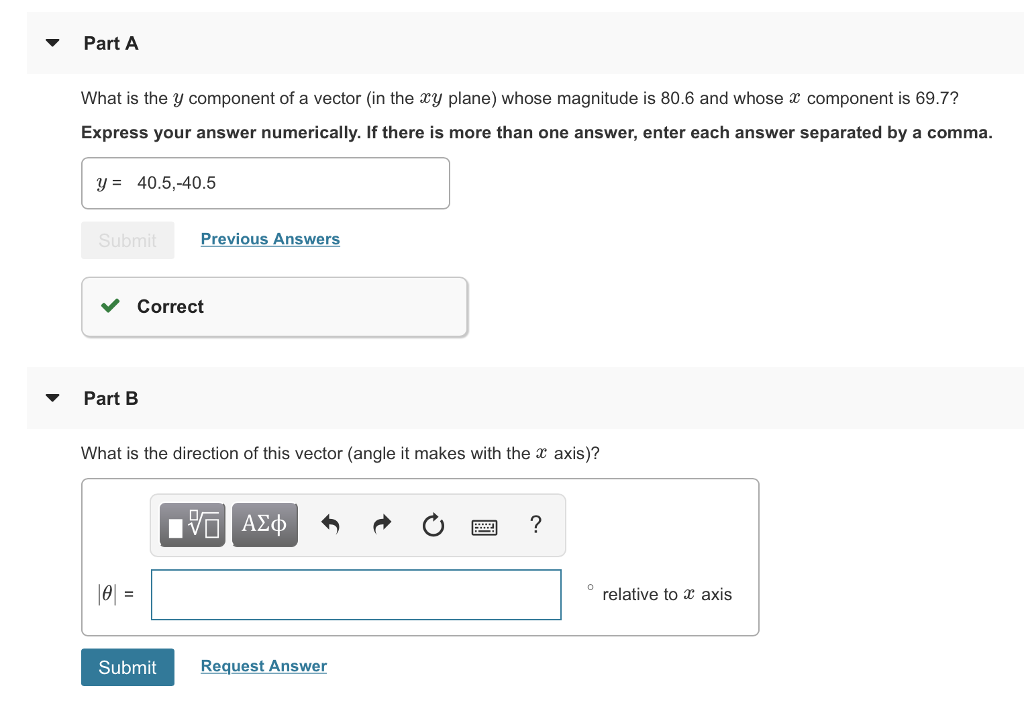Click the grayed-out Submit button
1024x717 pixels.
pyautogui.click(x=127, y=240)
